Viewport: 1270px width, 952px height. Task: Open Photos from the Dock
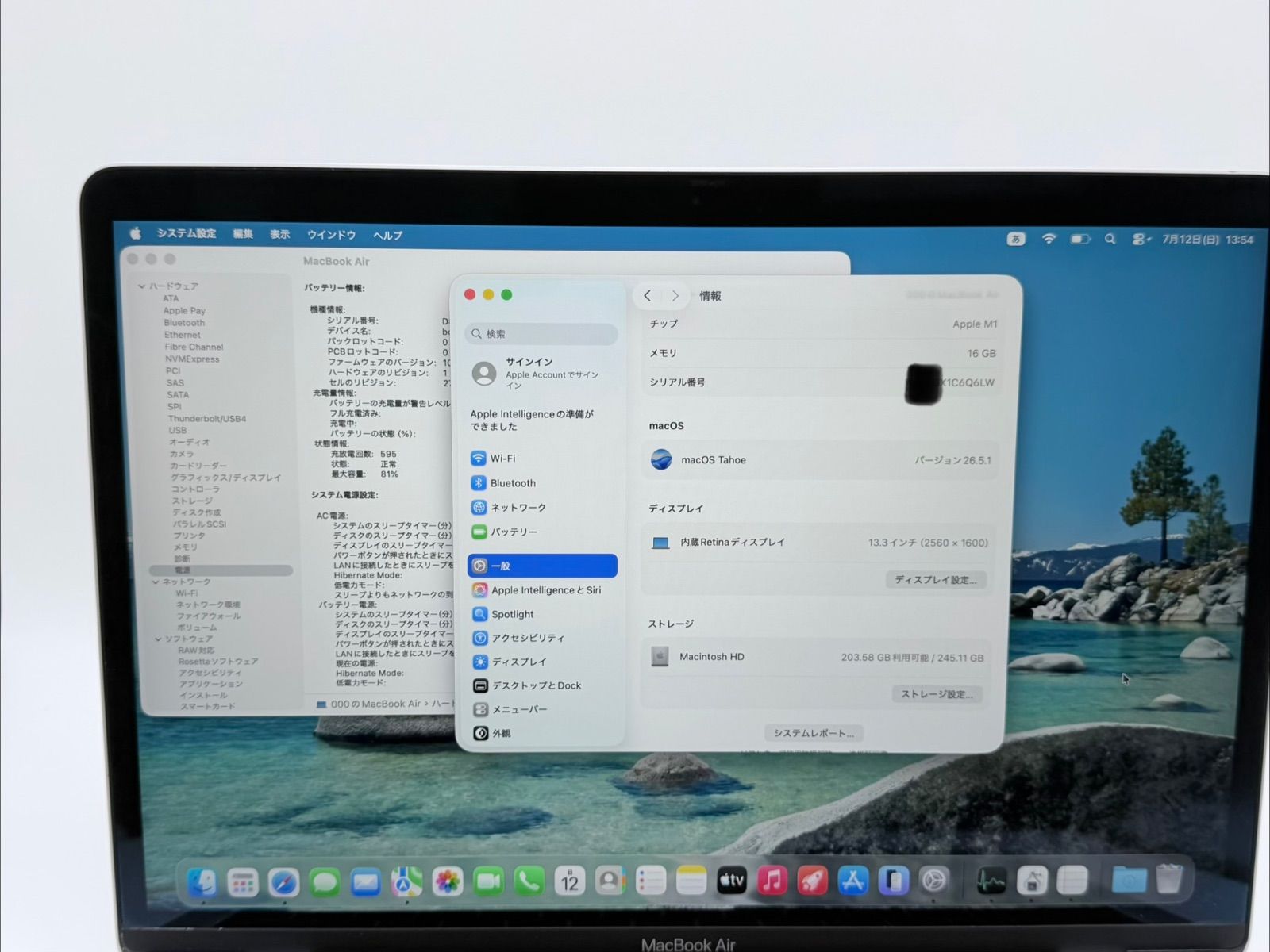pos(447,881)
